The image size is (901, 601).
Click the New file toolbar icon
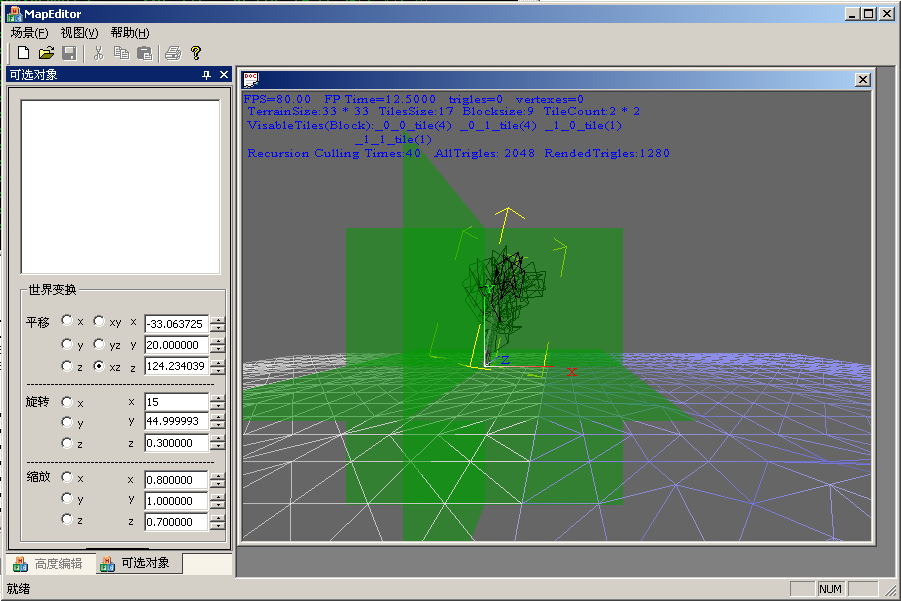point(23,53)
